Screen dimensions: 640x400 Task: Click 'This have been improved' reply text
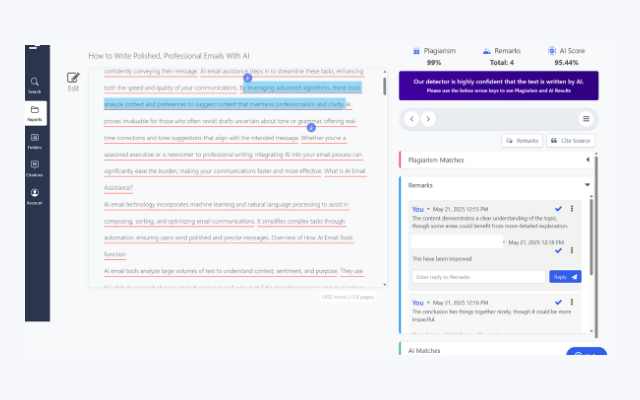point(442,259)
